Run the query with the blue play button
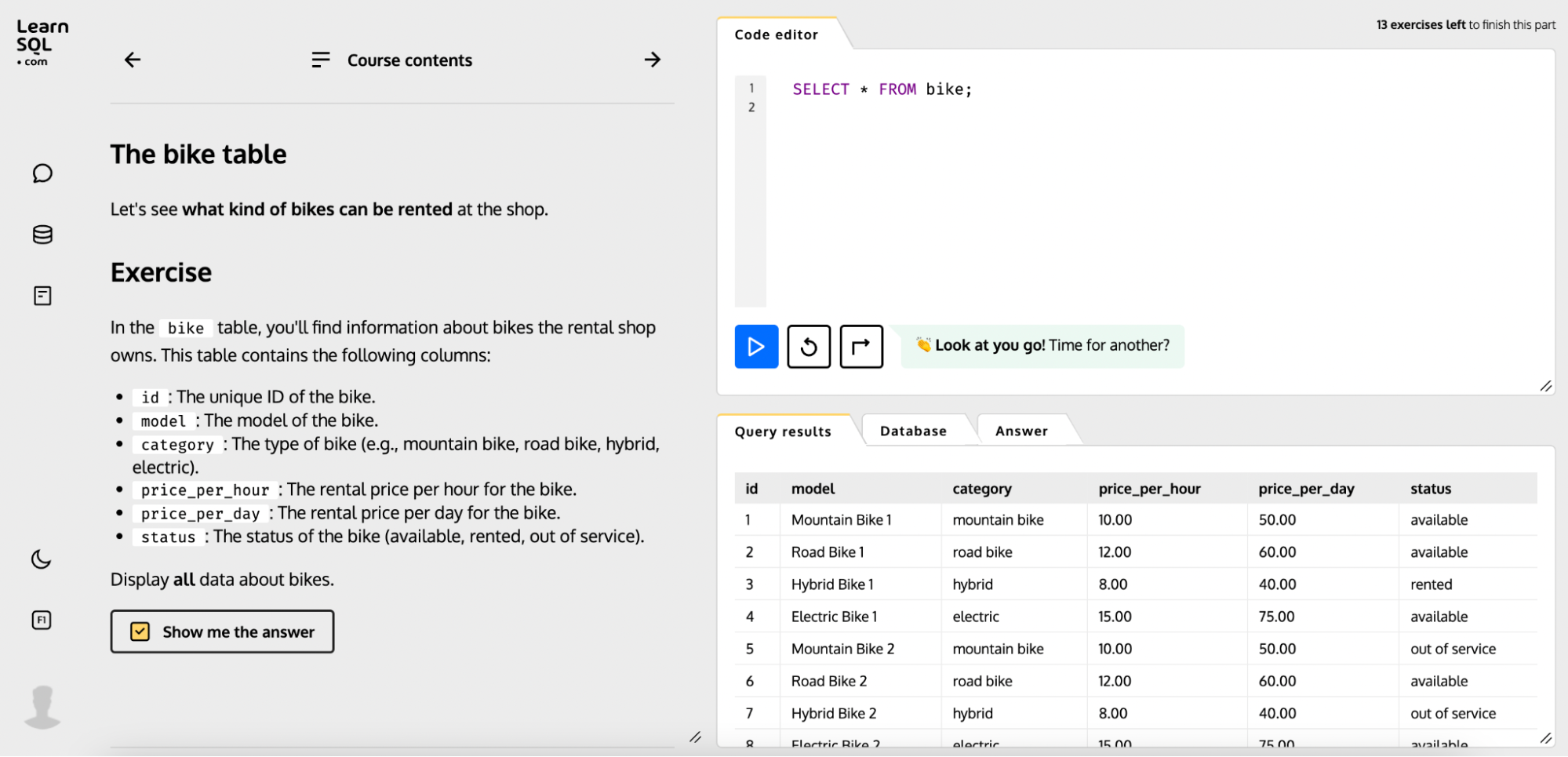Screen dimensions: 1568x757 tap(756, 347)
